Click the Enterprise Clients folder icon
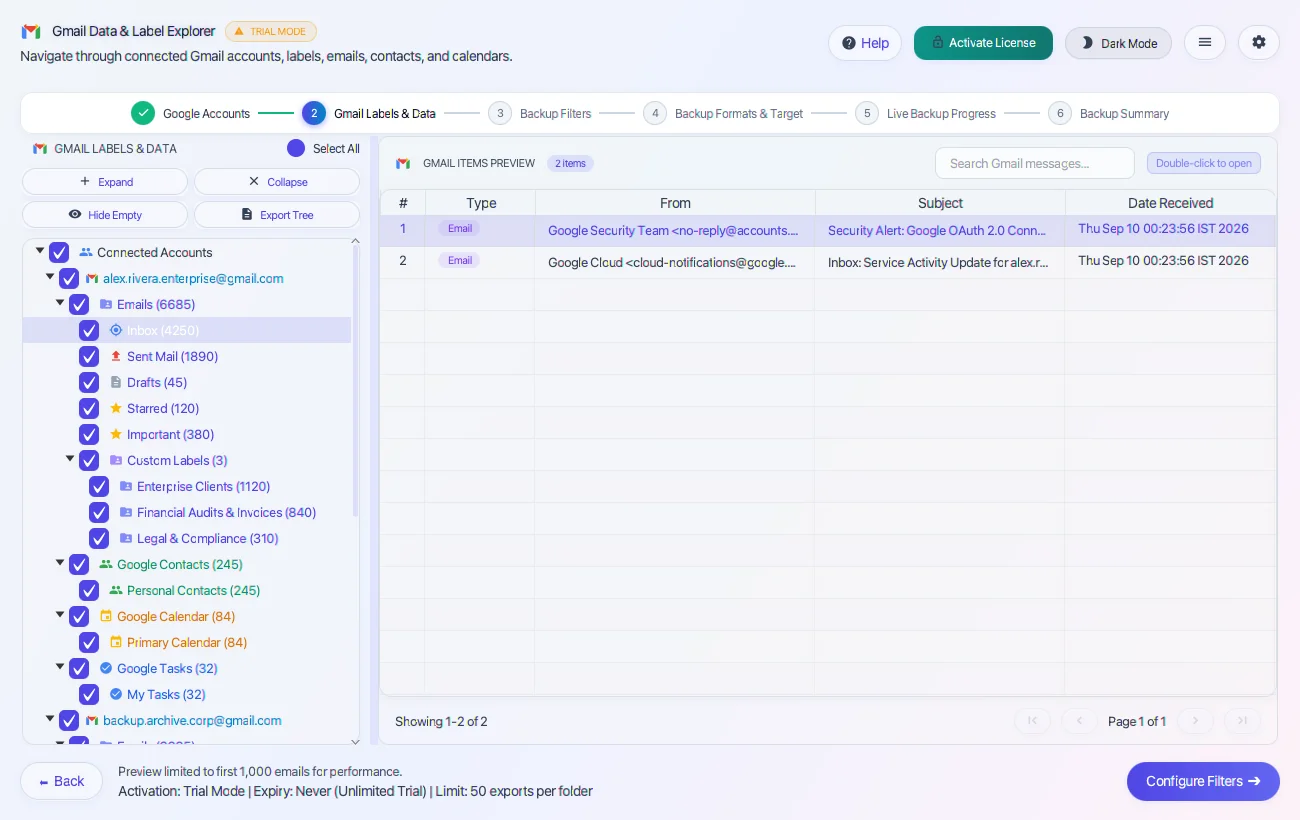 (x=125, y=486)
